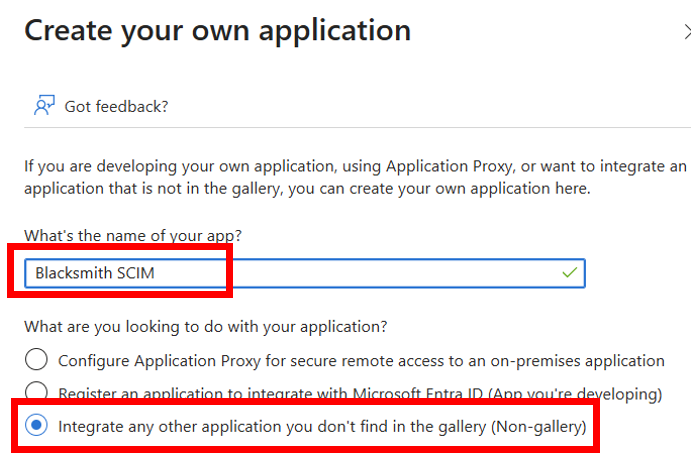Click the Blacksmith SCIM text in the field

[95, 273]
